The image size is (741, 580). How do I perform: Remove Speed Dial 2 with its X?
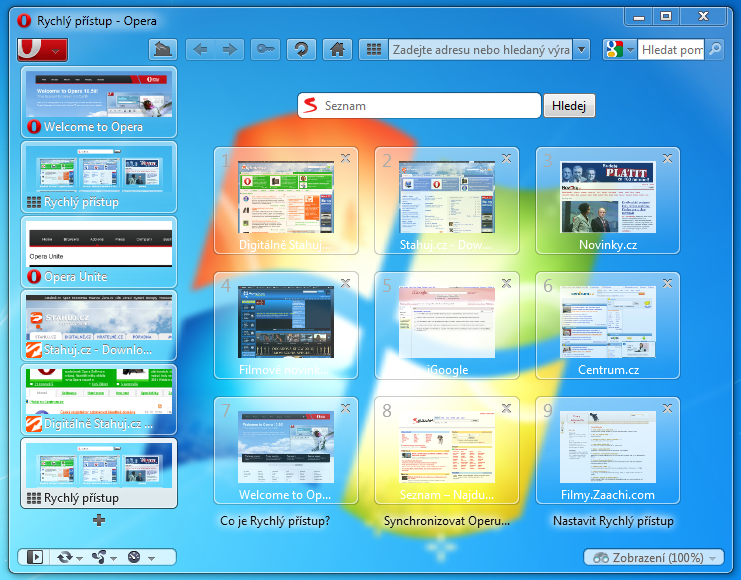[506, 158]
